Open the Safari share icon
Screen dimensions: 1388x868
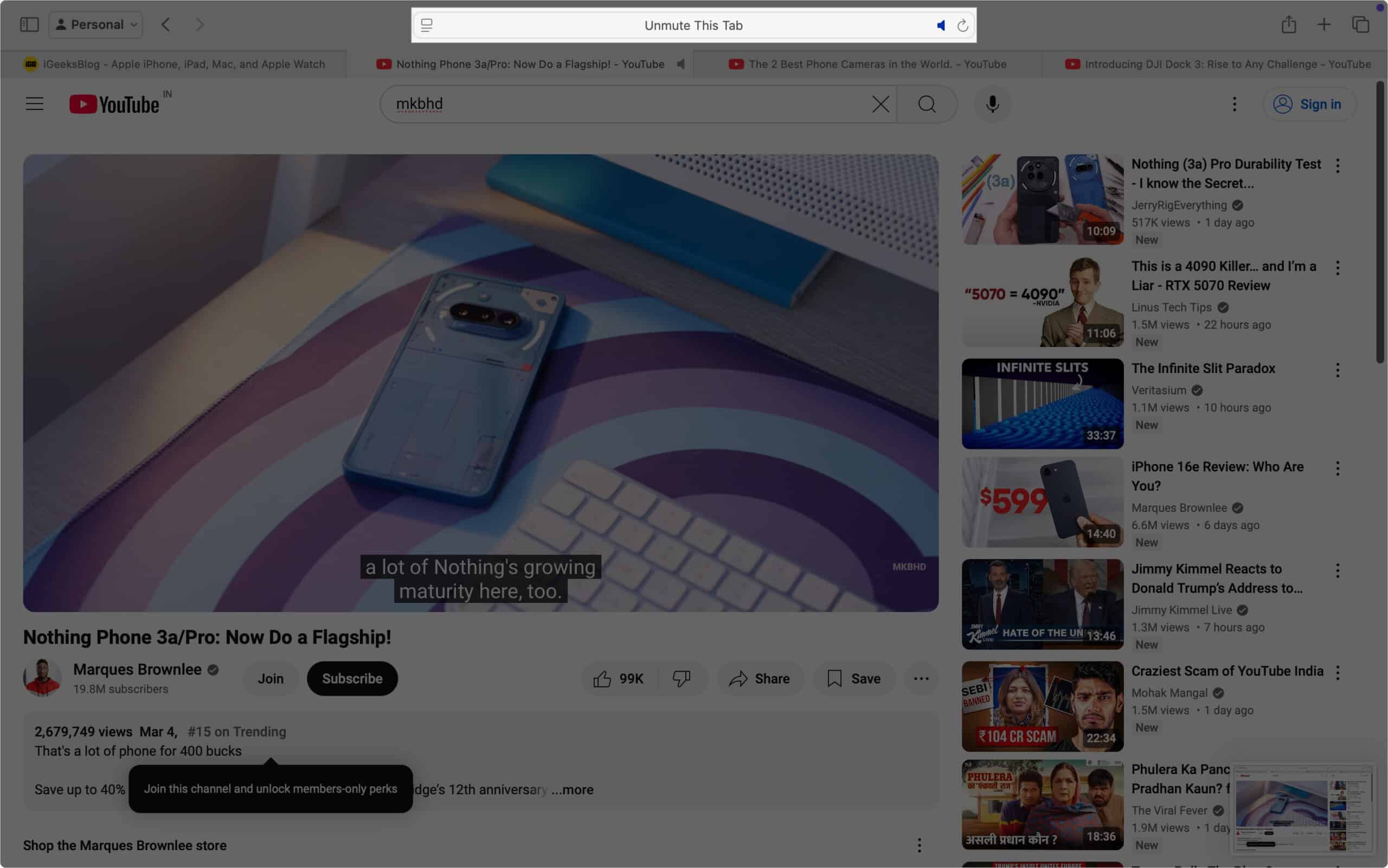click(x=1289, y=24)
